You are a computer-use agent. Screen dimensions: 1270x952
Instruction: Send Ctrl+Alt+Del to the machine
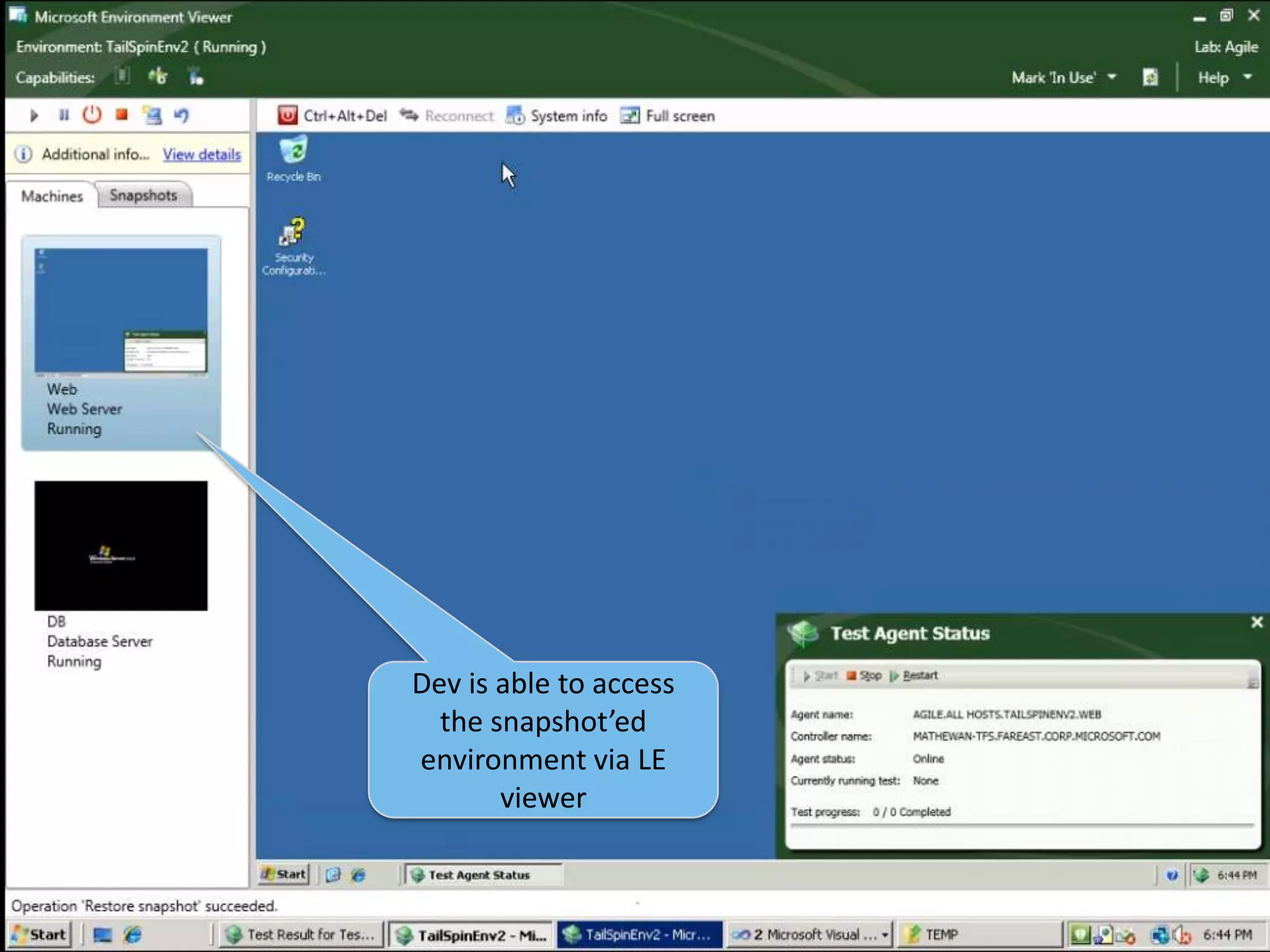point(333,116)
